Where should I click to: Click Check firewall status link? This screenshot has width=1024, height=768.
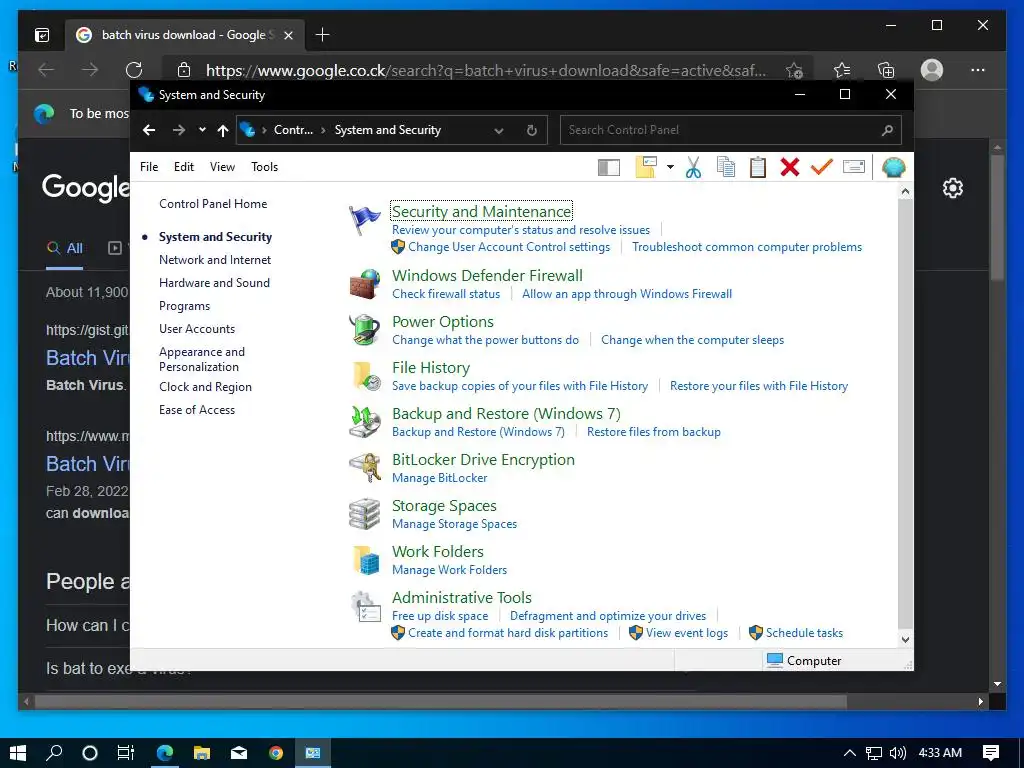point(446,294)
